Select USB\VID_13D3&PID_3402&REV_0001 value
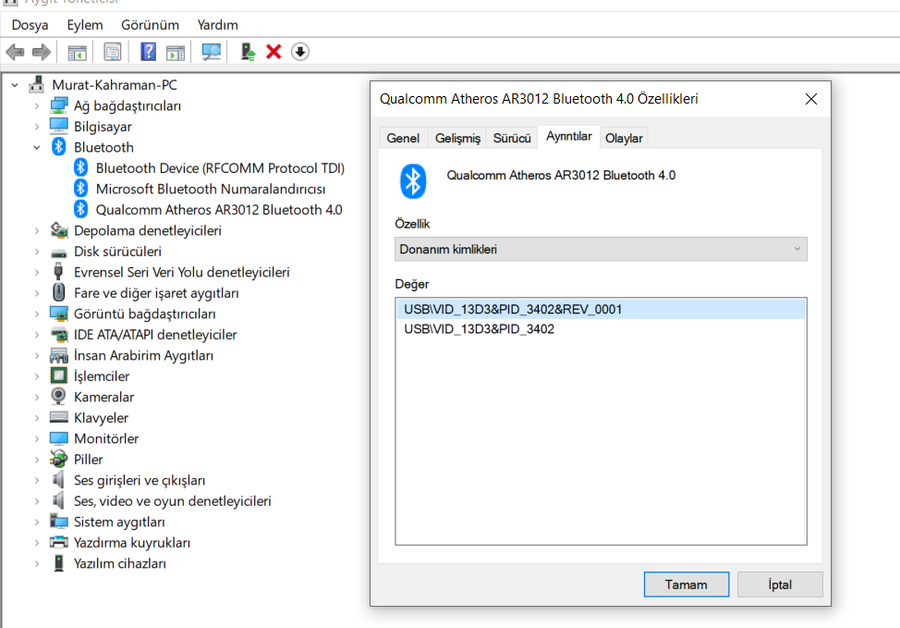The width and height of the screenshot is (900, 628). point(600,309)
